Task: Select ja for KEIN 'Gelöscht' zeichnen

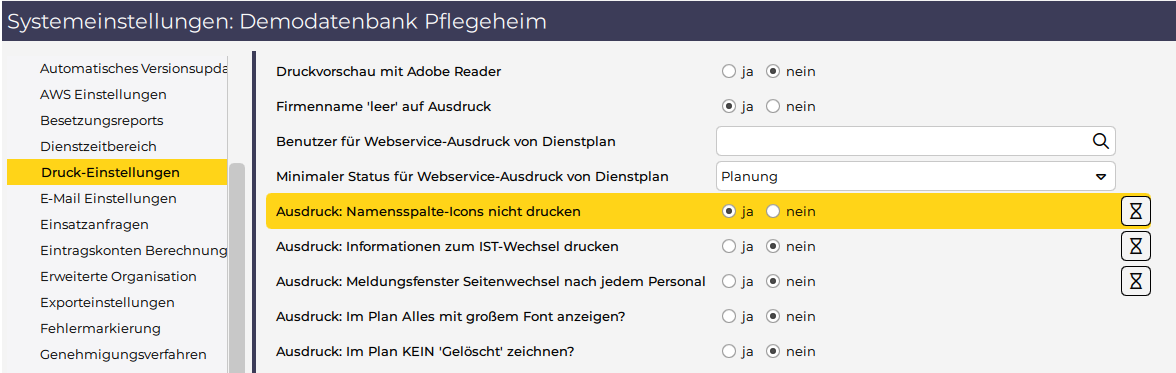Action: coord(728,351)
